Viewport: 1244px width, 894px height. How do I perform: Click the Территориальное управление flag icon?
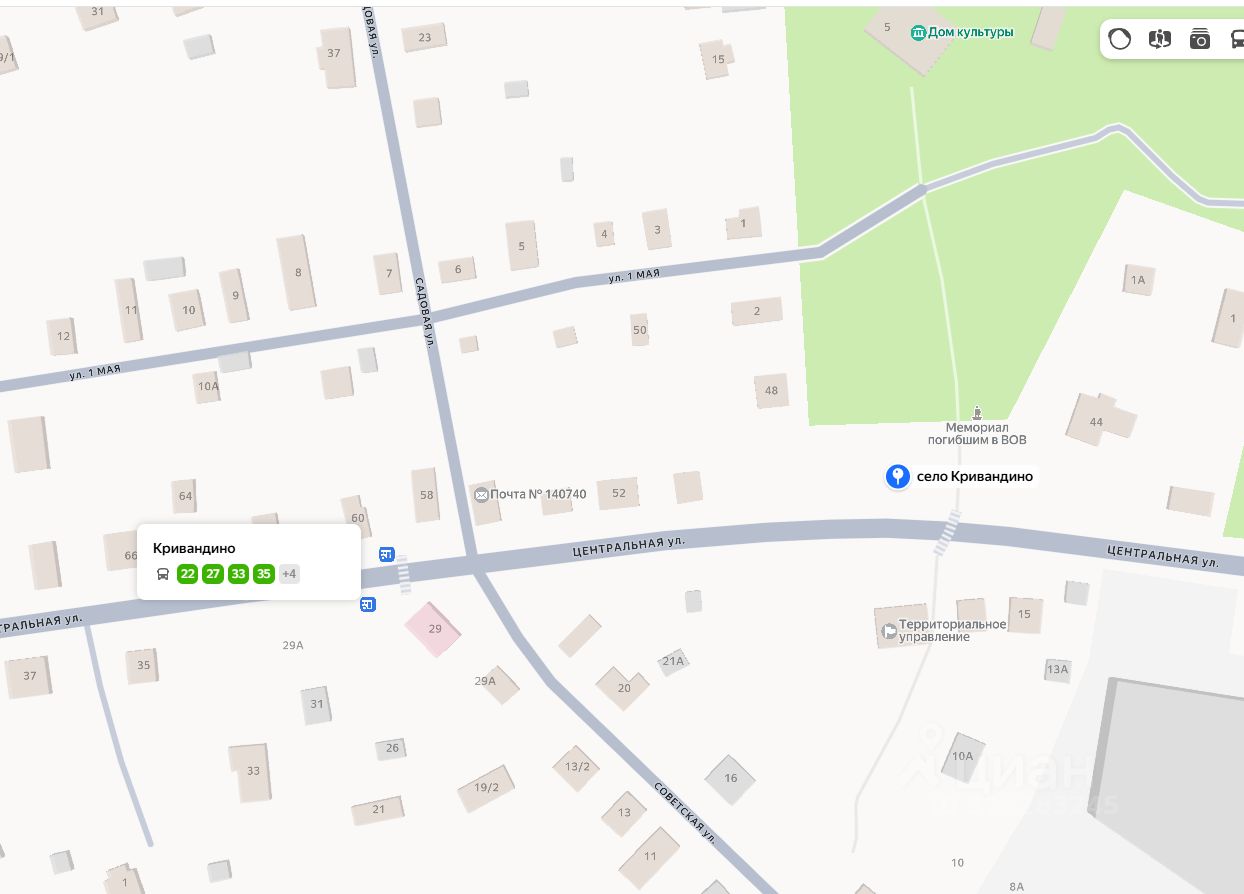(x=889, y=631)
